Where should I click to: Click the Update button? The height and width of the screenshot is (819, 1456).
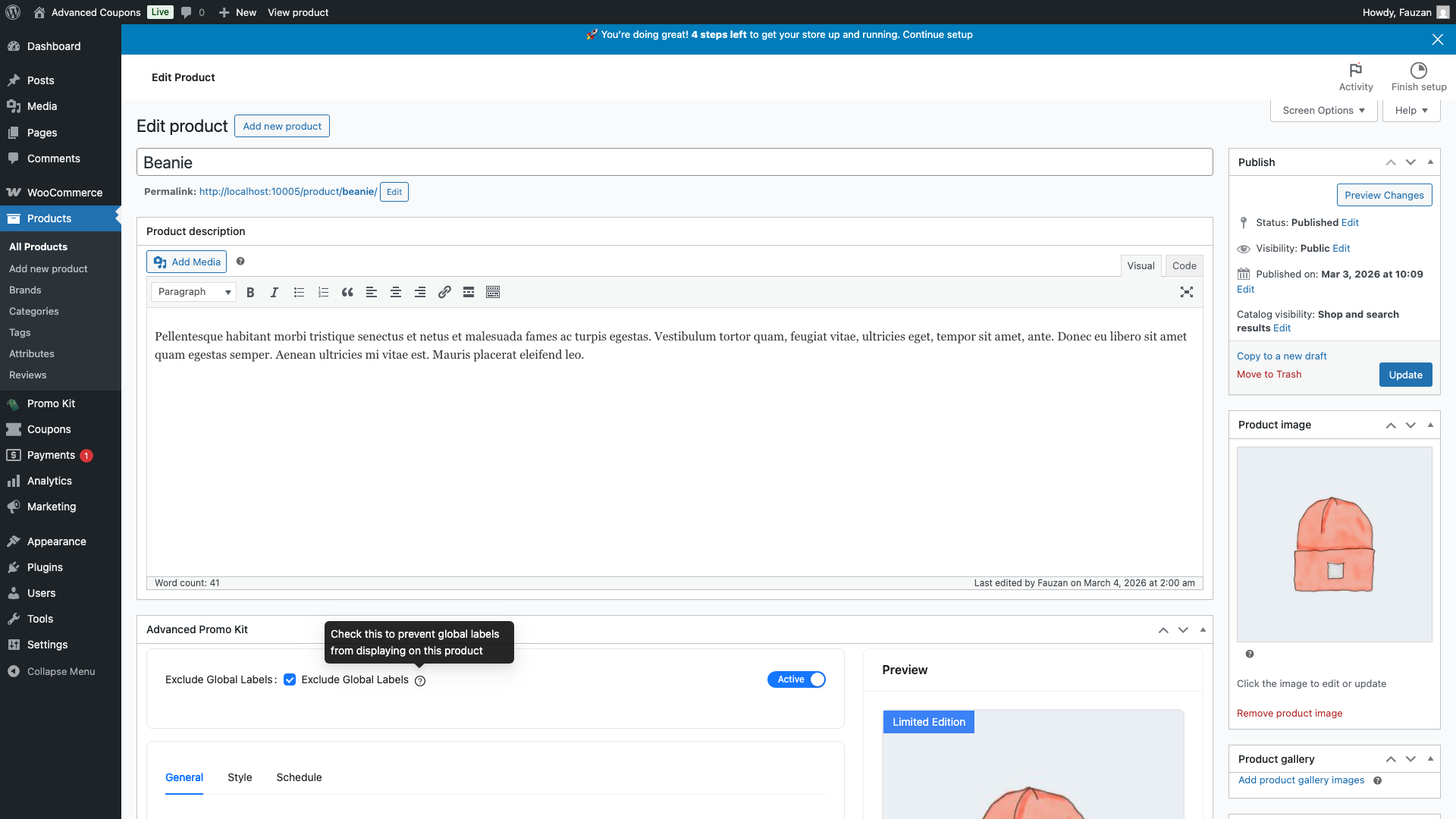pyautogui.click(x=1405, y=375)
